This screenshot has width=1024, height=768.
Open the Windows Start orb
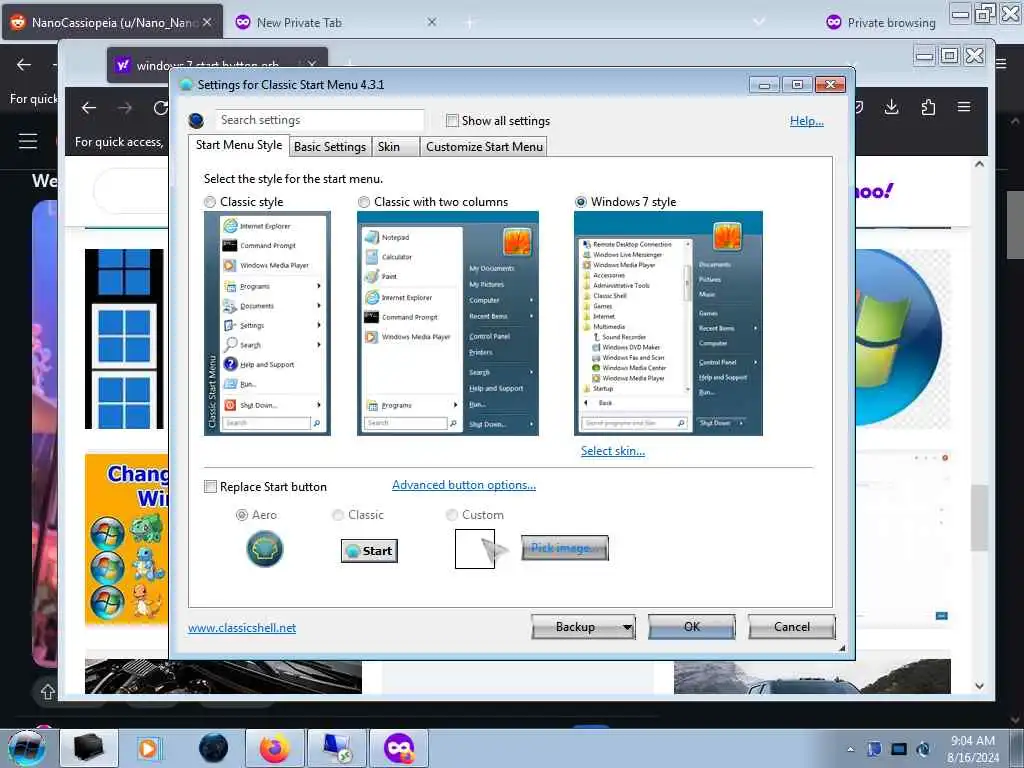tap(26, 748)
